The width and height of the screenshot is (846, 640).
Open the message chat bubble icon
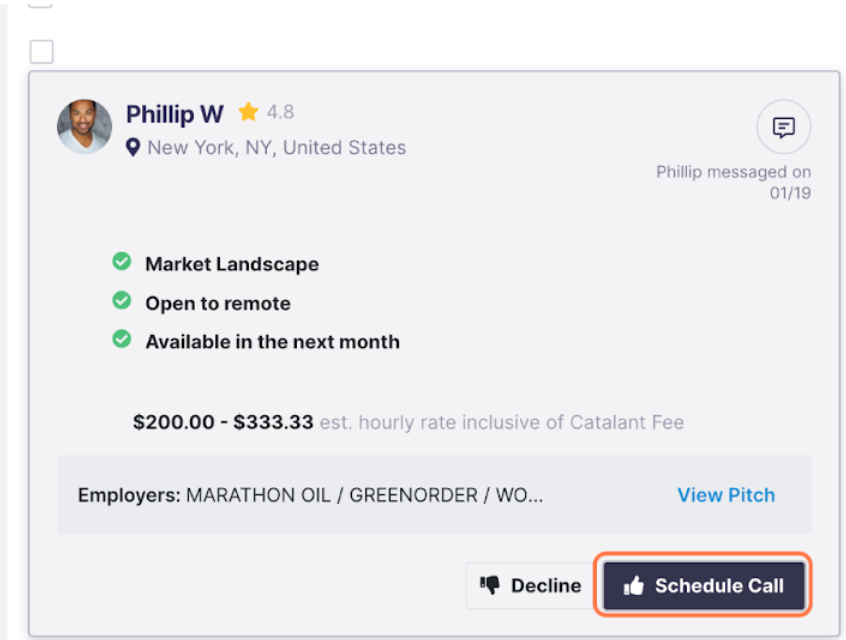pos(783,127)
